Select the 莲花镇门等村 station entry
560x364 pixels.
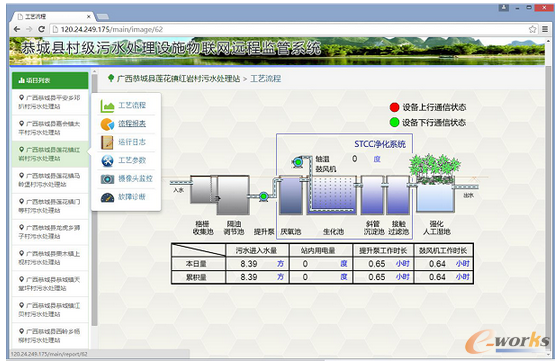pos(50,206)
